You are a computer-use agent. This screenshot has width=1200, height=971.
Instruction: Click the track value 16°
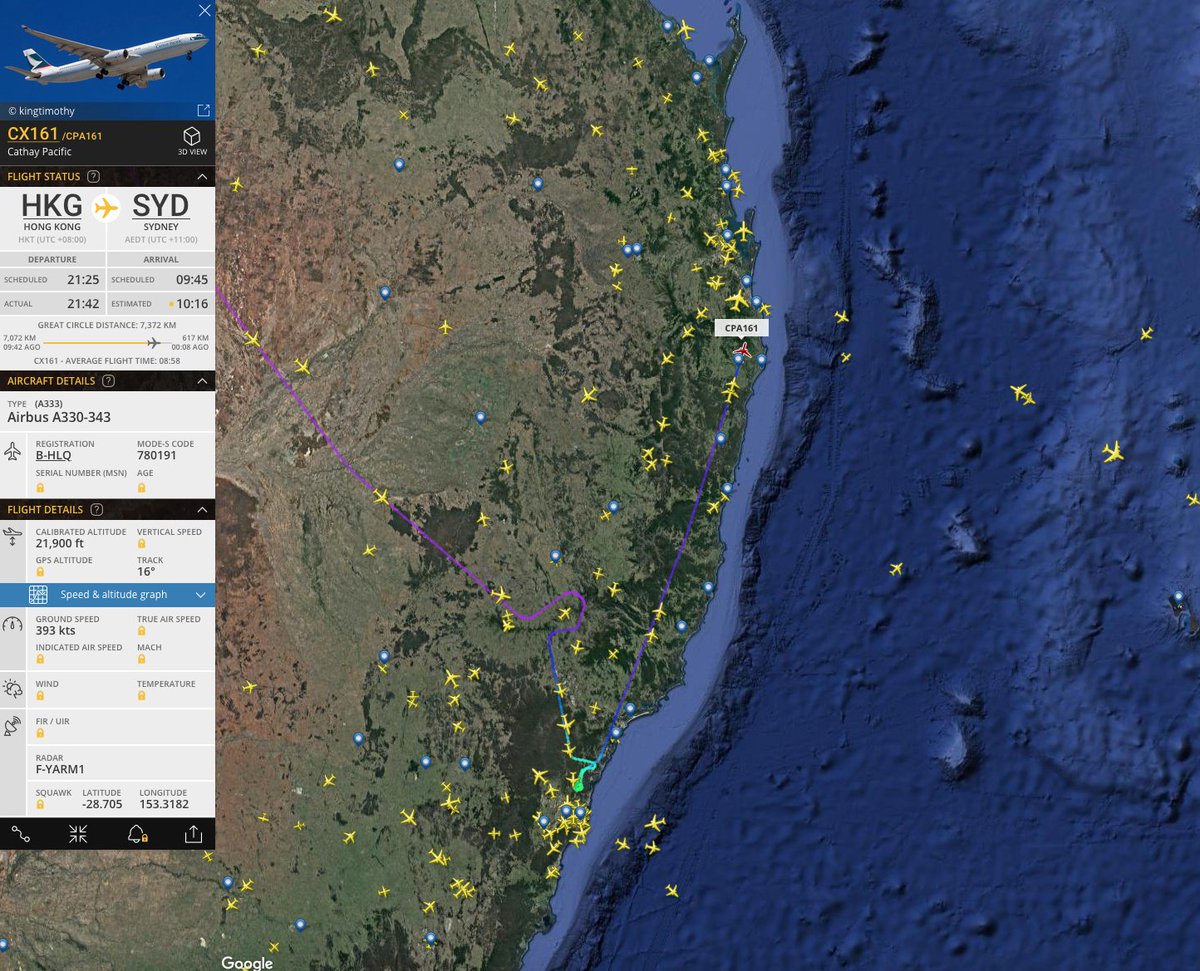[146, 572]
